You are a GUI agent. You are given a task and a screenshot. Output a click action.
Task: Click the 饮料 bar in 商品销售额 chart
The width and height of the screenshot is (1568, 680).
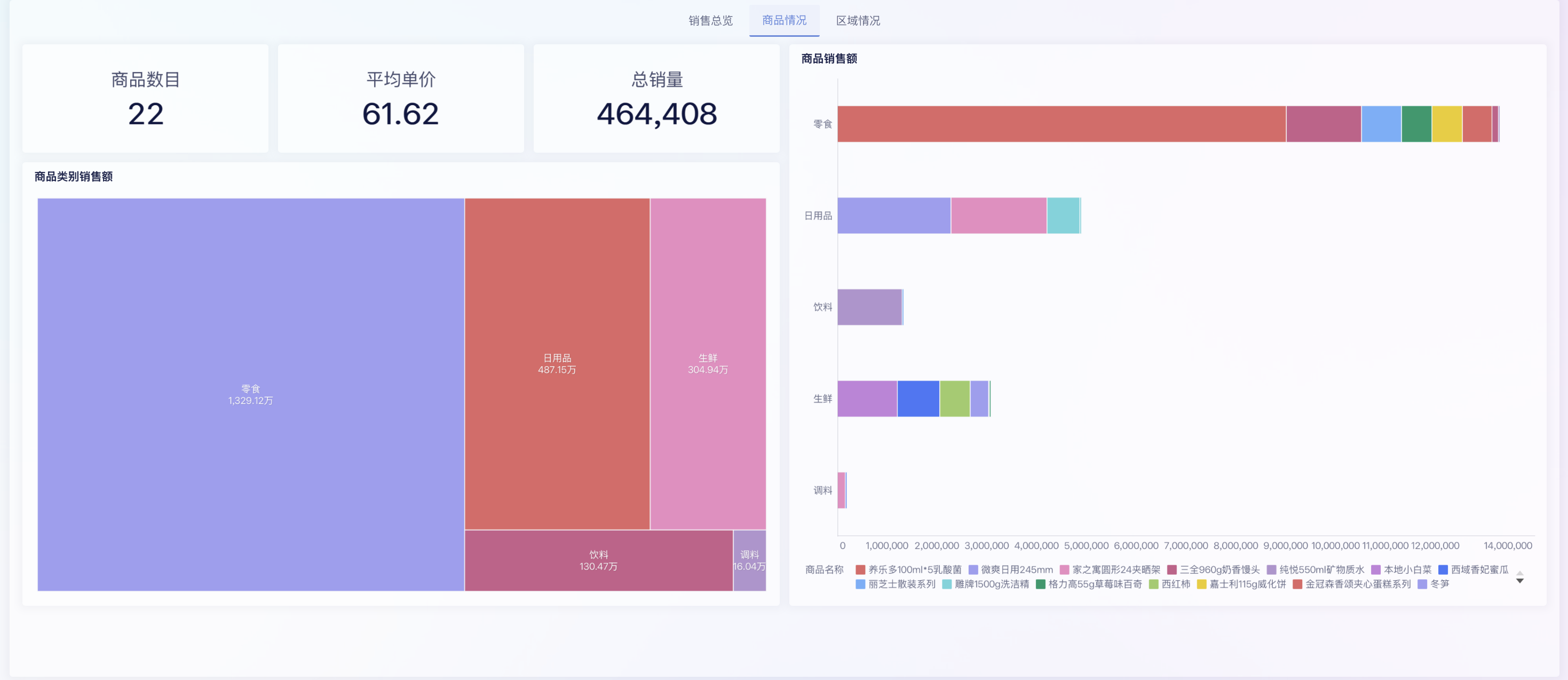(x=869, y=307)
